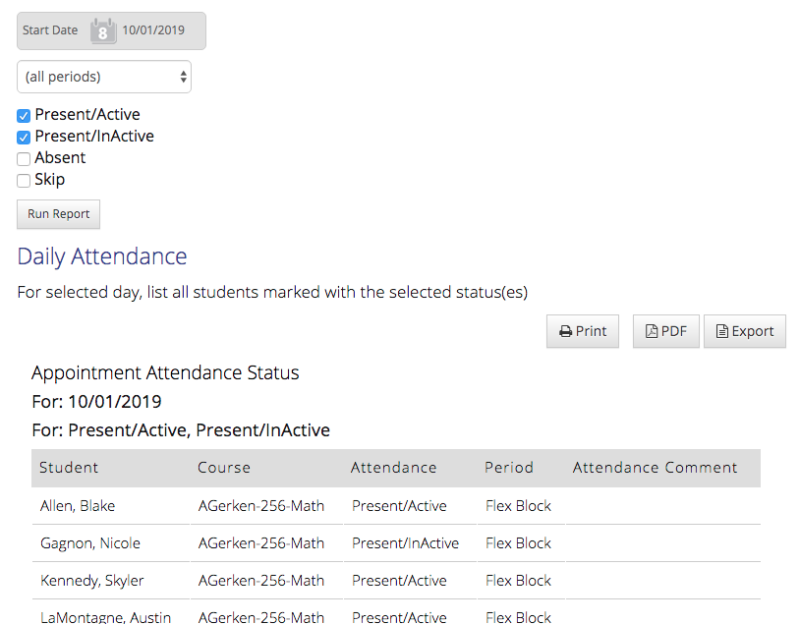Click the Print button
This screenshot has width=800, height=624.
pos(582,331)
